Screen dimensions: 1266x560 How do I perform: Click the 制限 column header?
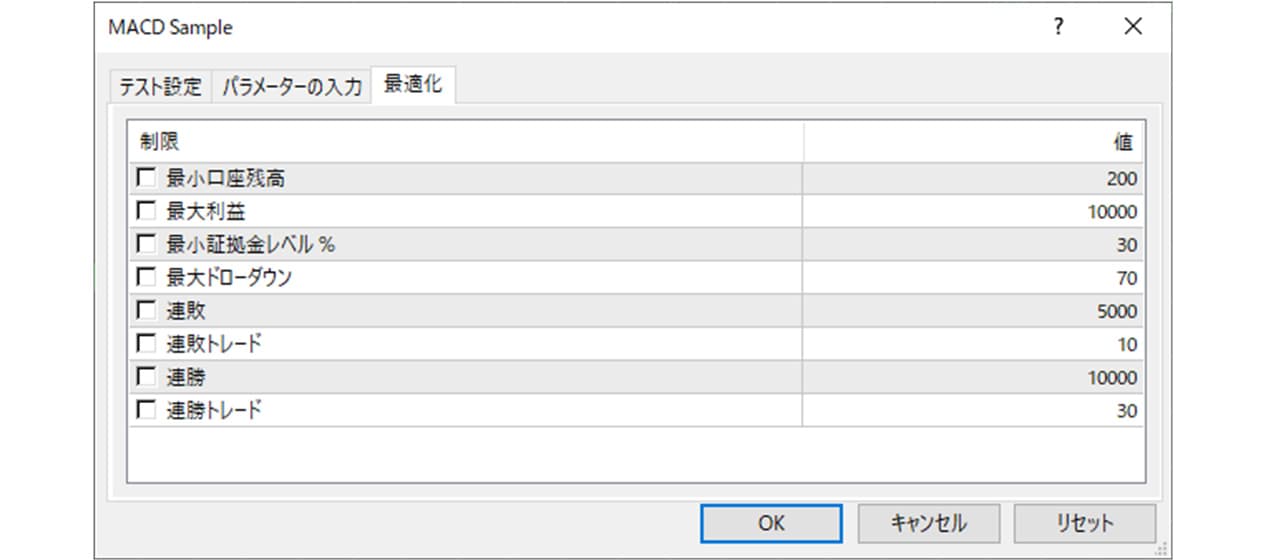(x=466, y=142)
